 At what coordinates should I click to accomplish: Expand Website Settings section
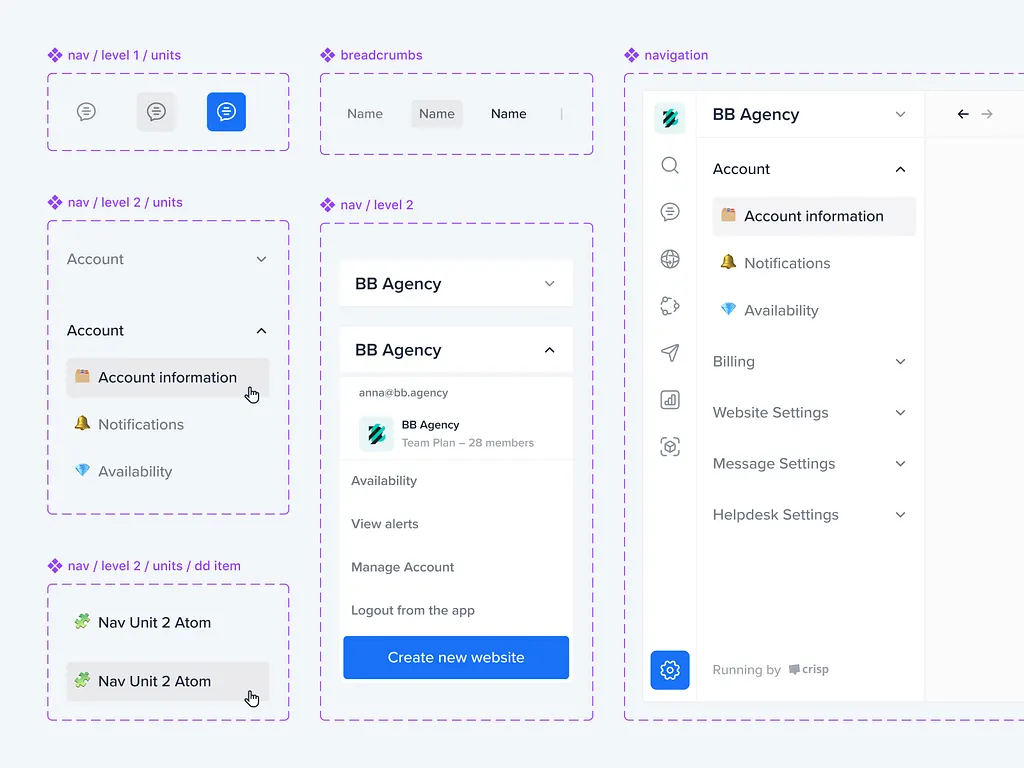809,413
